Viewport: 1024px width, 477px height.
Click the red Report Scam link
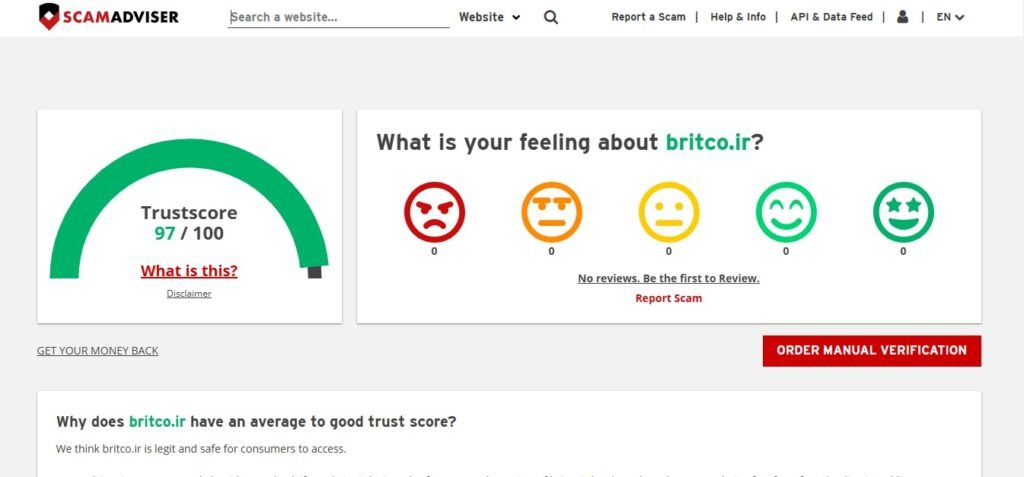(669, 299)
